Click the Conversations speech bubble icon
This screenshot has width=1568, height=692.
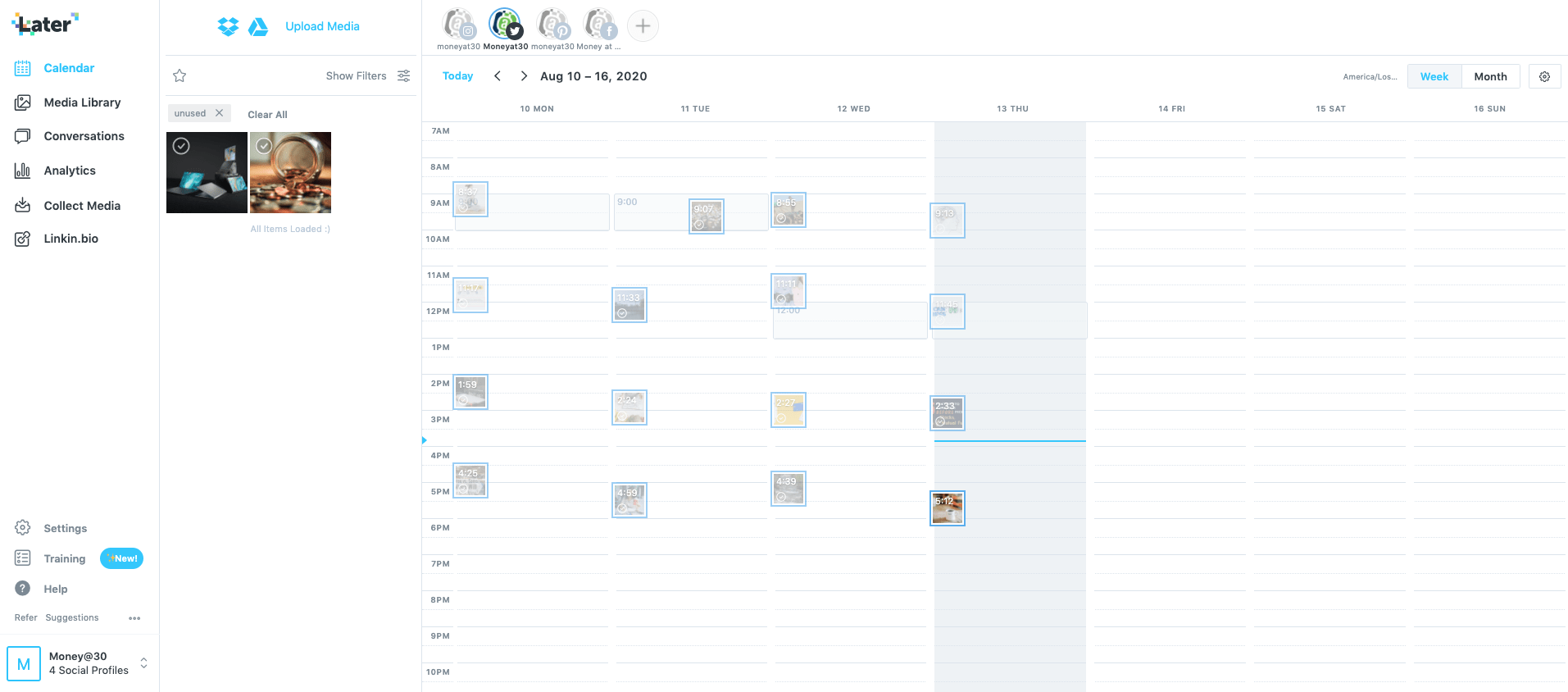(23, 136)
